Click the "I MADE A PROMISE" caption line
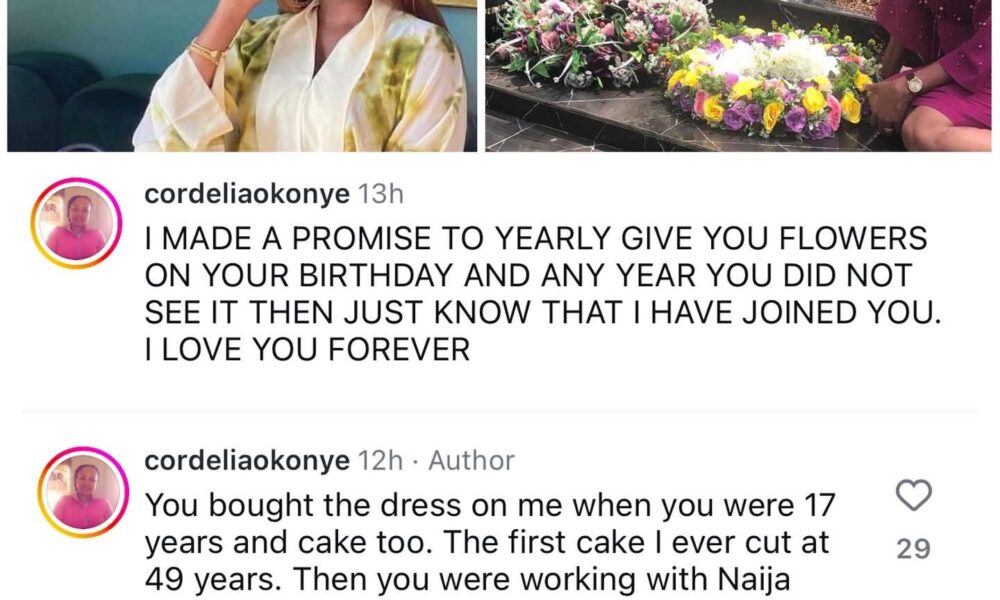Image resolution: width=1000 pixels, height=600 pixels. coord(536,241)
